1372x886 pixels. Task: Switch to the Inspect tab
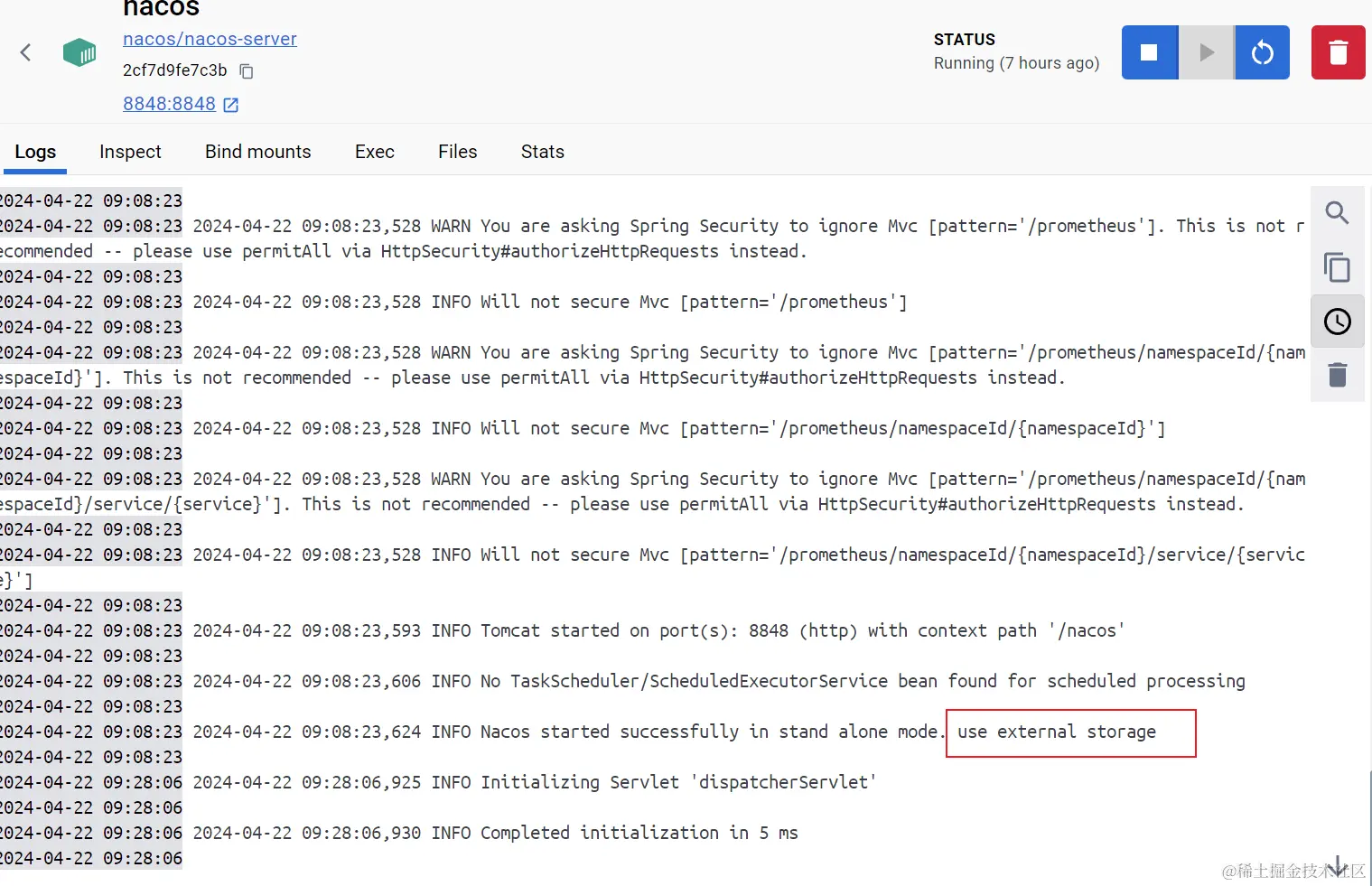pyautogui.click(x=130, y=152)
